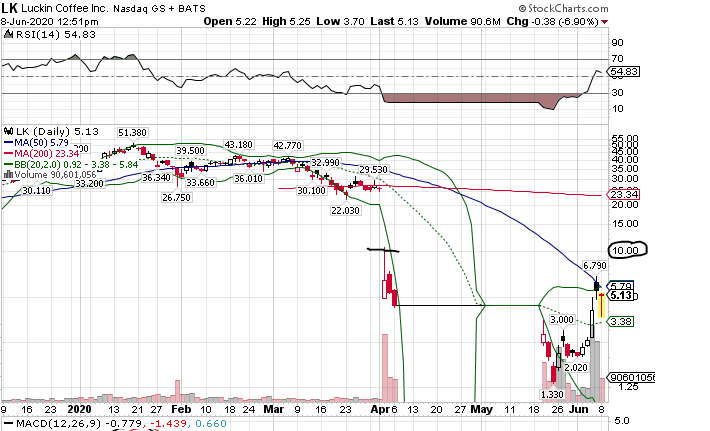
Task: Click the RSI(14) 54.83 legend text
Action: tap(56, 34)
